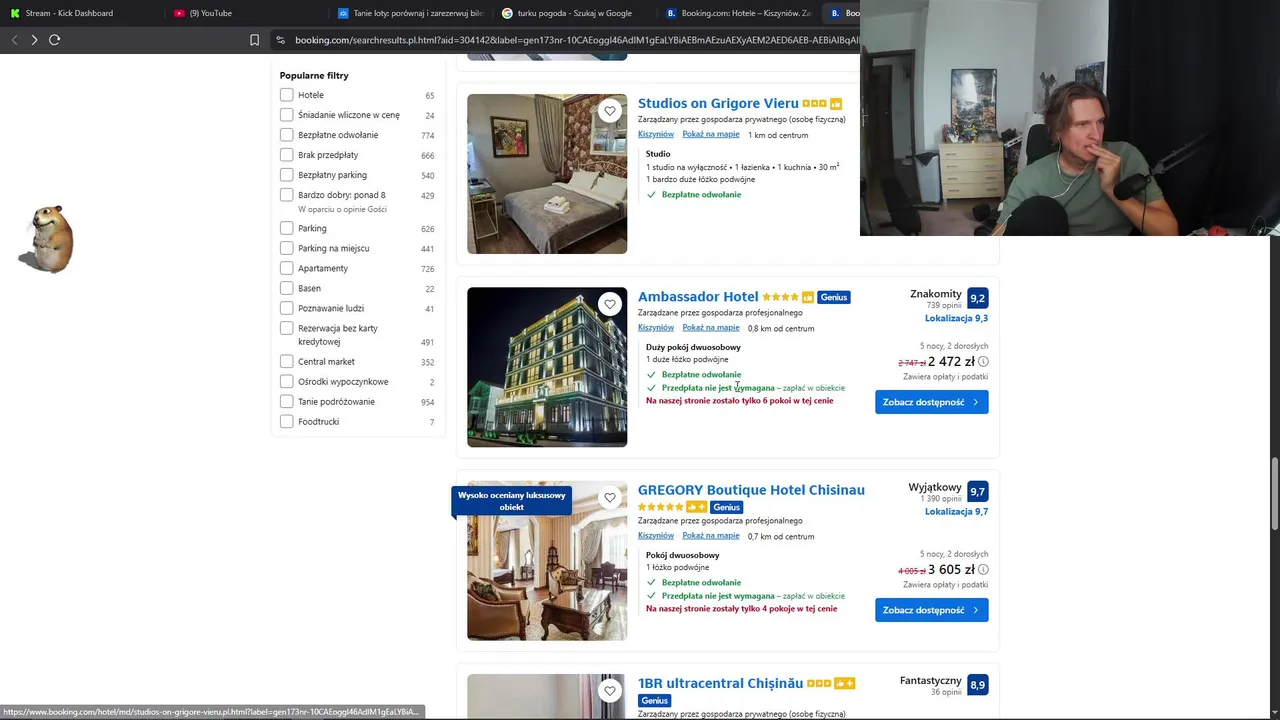Check Rezerwacja bez karty kredytowej filter
This screenshot has height=720, width=1280.
[x=287, y=328]
